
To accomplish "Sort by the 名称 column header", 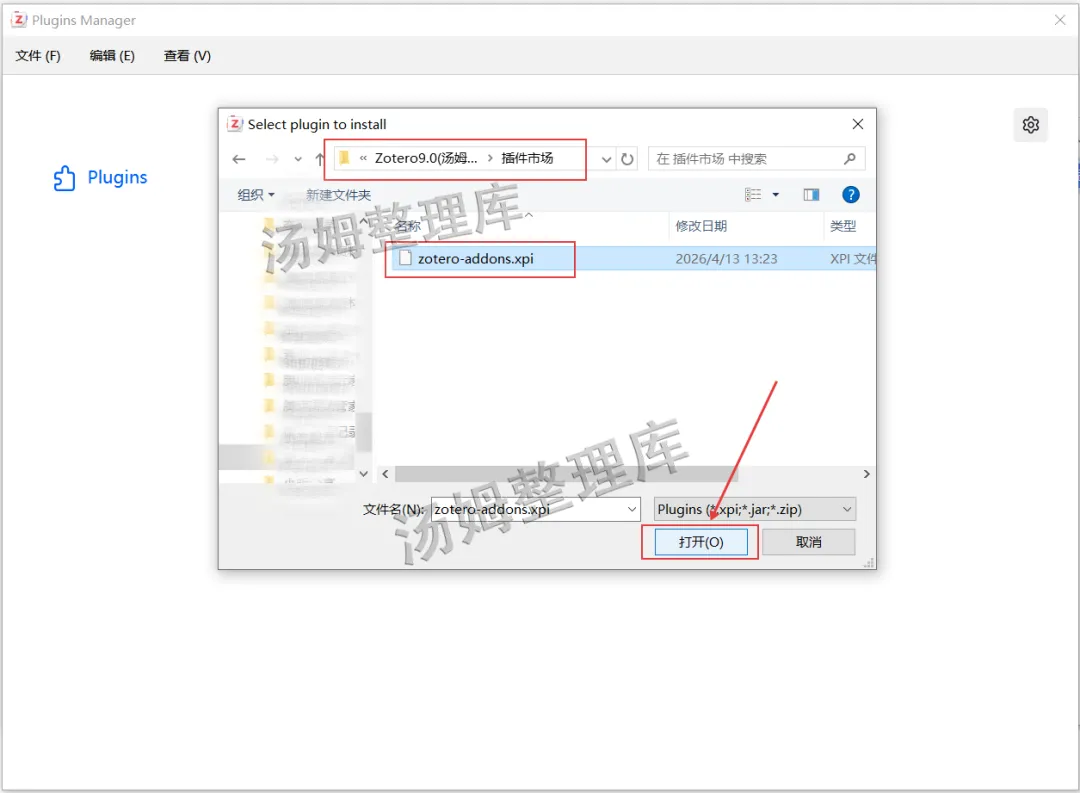I will 407,226.
